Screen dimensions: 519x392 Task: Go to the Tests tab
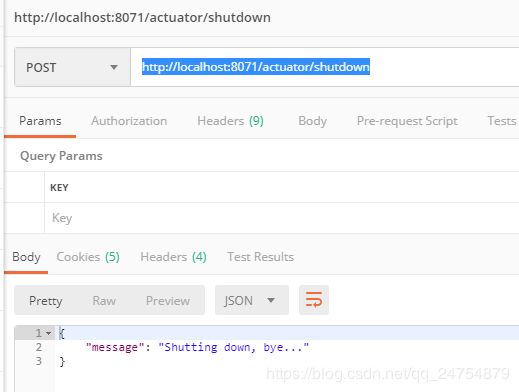point(502,121)
